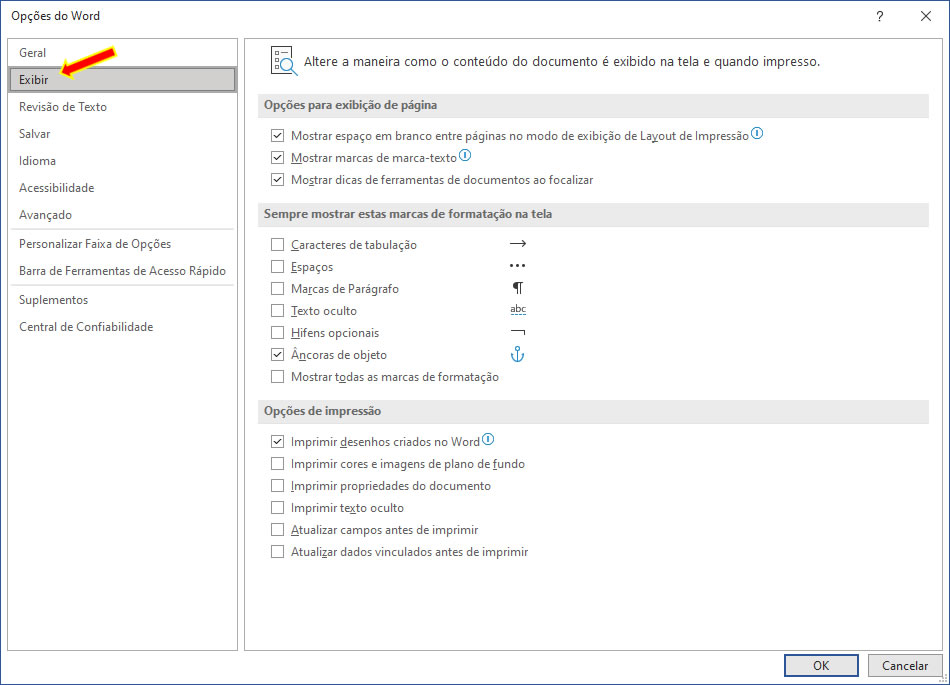
Task: Open Acessibilidade settings
Action: click(122, 188)
